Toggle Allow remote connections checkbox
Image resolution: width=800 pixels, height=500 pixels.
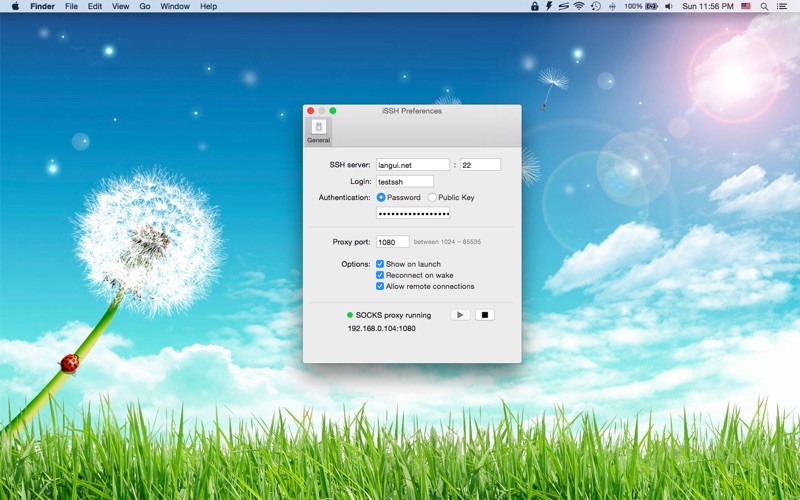tap(380, 286)
